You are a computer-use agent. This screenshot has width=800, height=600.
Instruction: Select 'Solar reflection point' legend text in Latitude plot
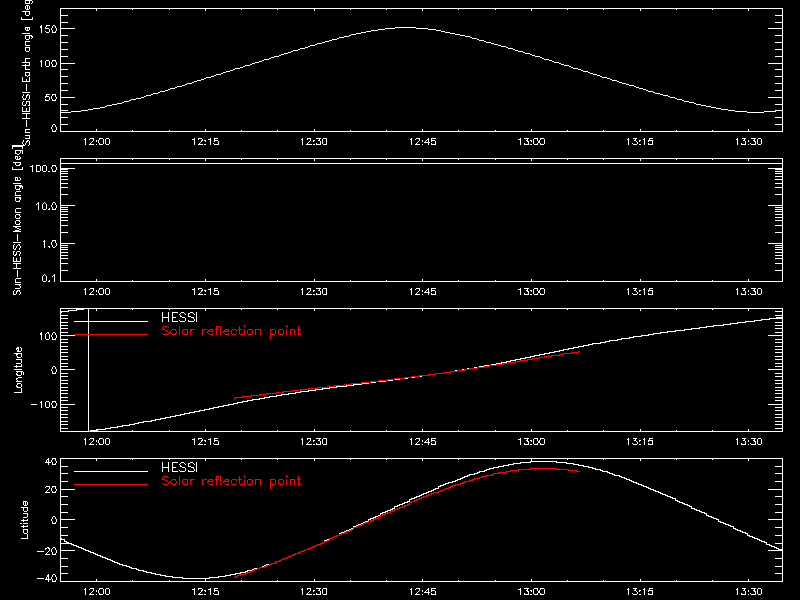[231, 481]
